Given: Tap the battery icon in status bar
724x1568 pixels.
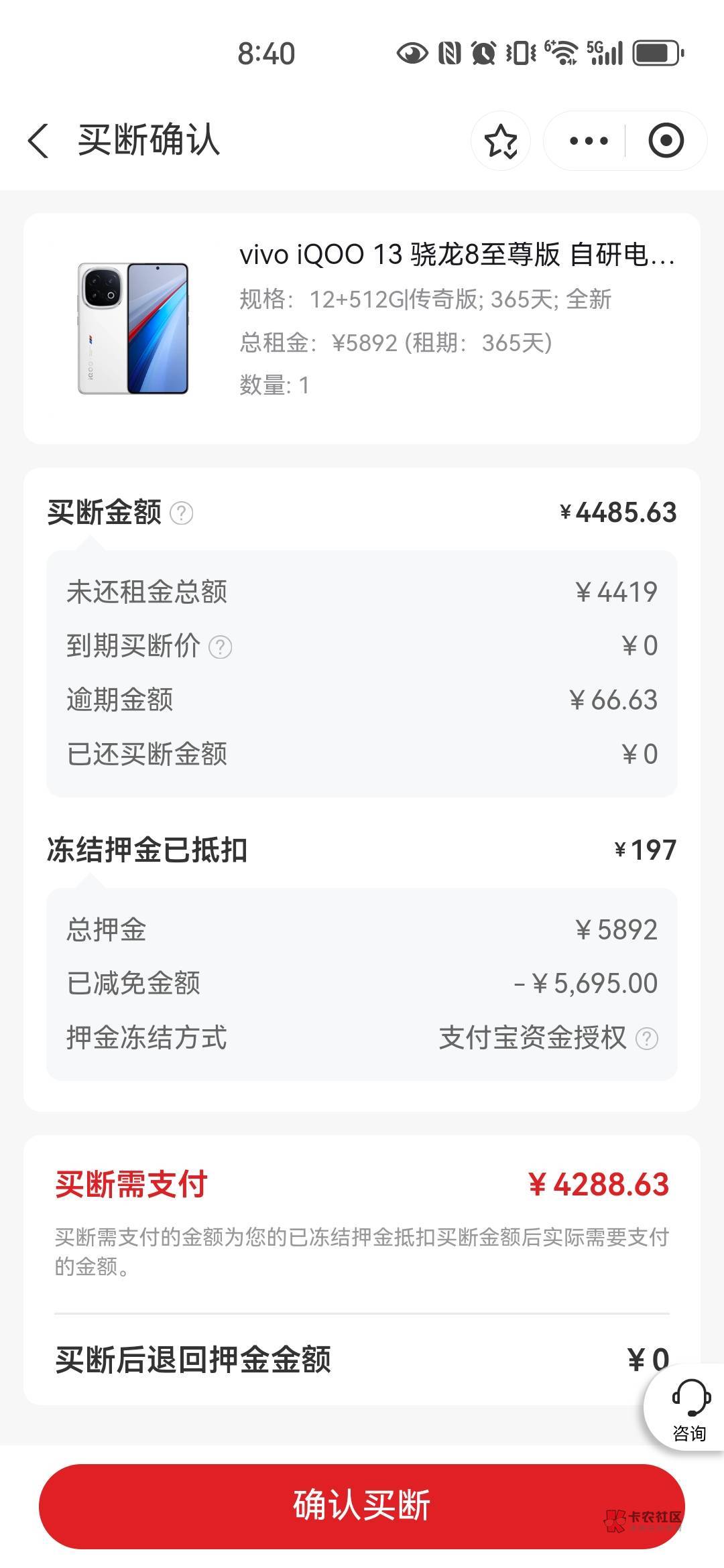Looking at the screenshot, I should coord(658,54).
